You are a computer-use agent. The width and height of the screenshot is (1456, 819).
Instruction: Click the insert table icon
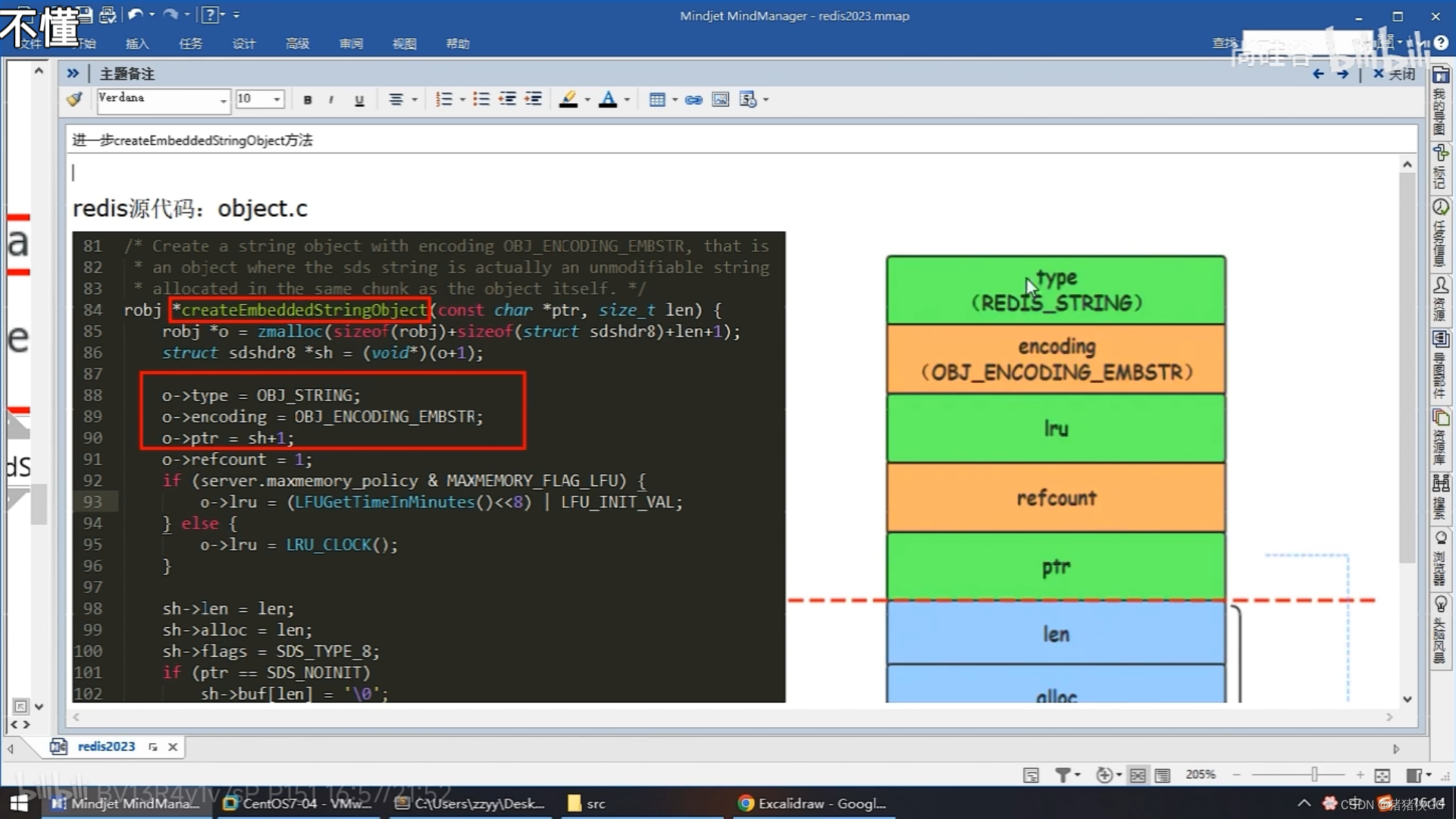click(657, 99)
